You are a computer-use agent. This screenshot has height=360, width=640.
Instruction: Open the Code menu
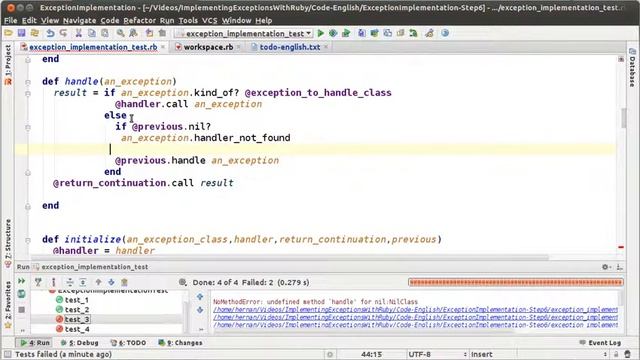[x=110, y=20]
